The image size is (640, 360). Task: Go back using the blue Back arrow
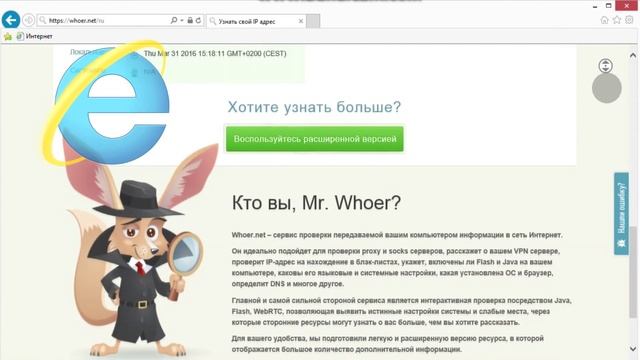[x=11, y=20]
